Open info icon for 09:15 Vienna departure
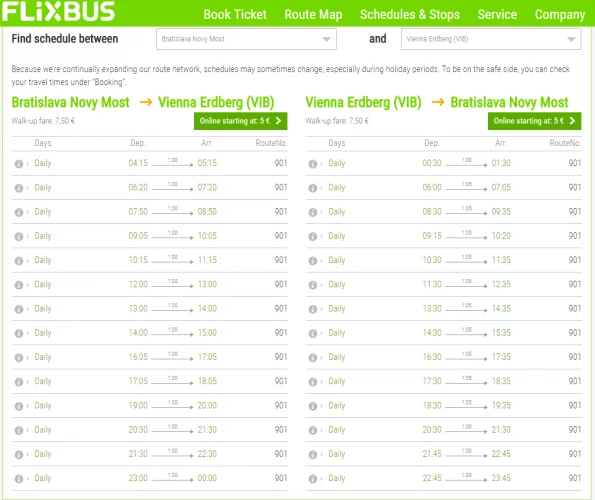This screenshot has height=500, width=595. pyautogui.click(x=313, y=237)
